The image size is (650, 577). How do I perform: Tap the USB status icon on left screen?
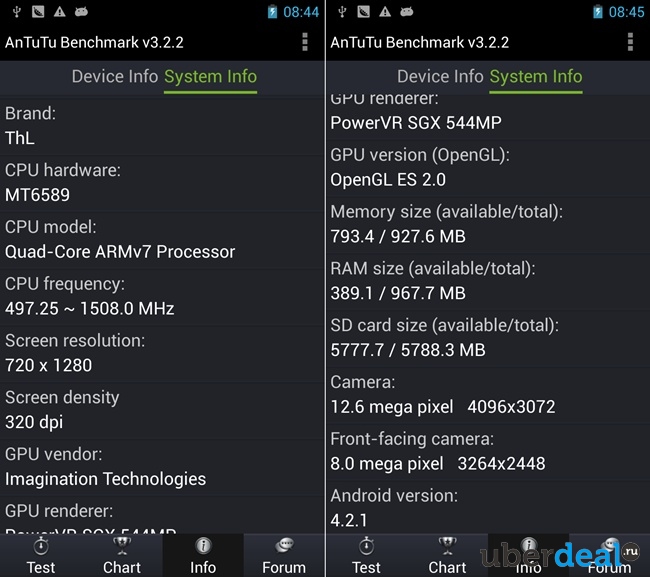pos(17,12)
